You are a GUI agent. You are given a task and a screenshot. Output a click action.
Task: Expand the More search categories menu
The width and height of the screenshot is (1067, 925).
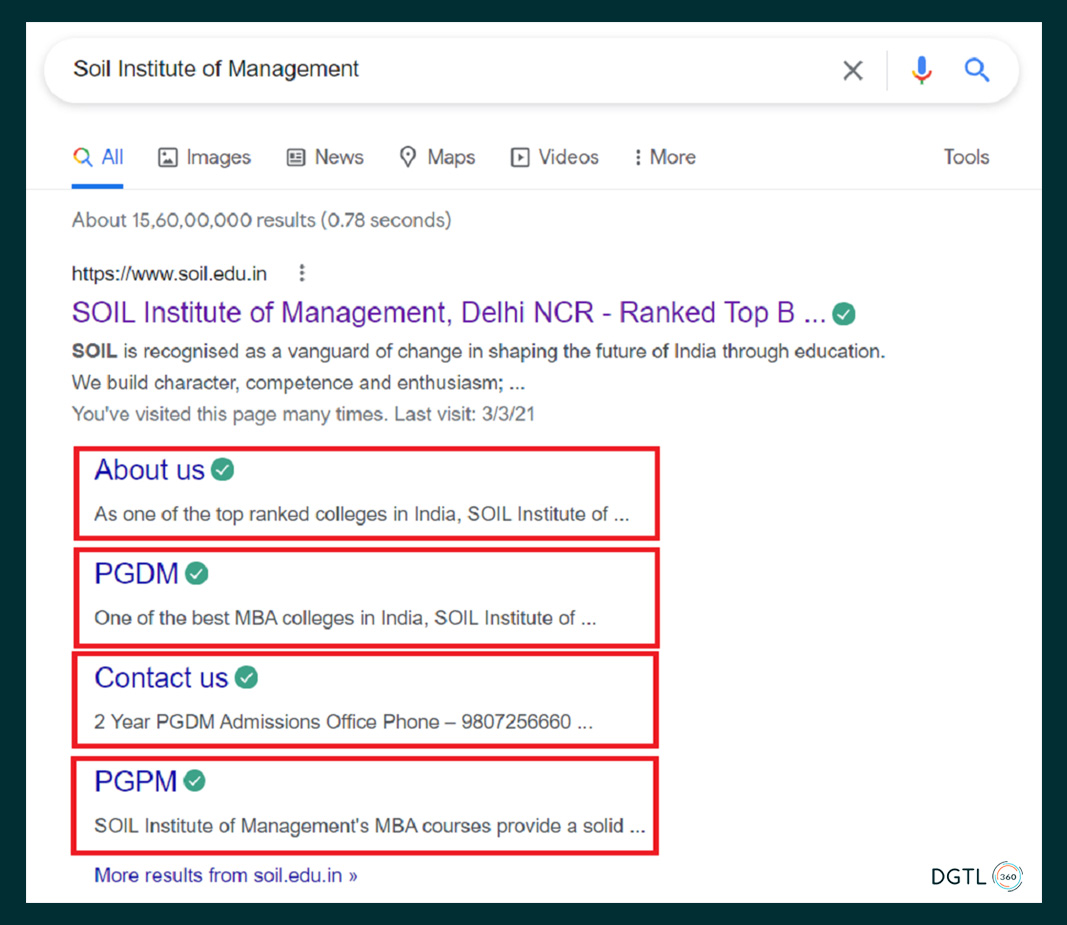664,157
